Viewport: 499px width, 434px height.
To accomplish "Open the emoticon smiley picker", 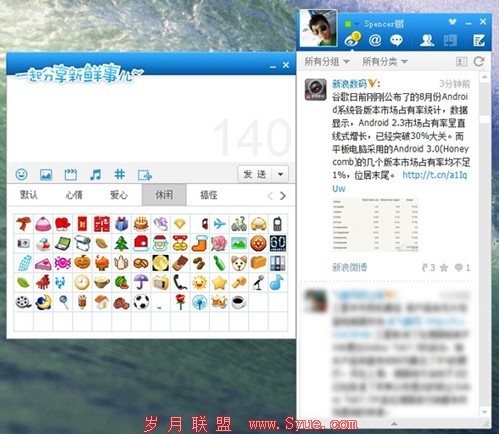I will [22, 174].
